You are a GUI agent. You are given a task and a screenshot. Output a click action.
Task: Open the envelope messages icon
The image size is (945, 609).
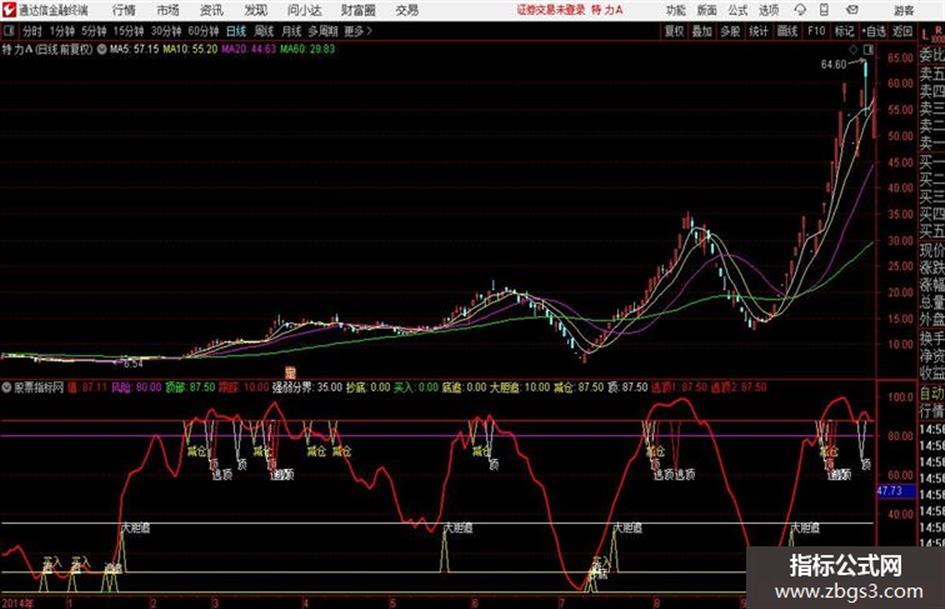pos(852,10)
